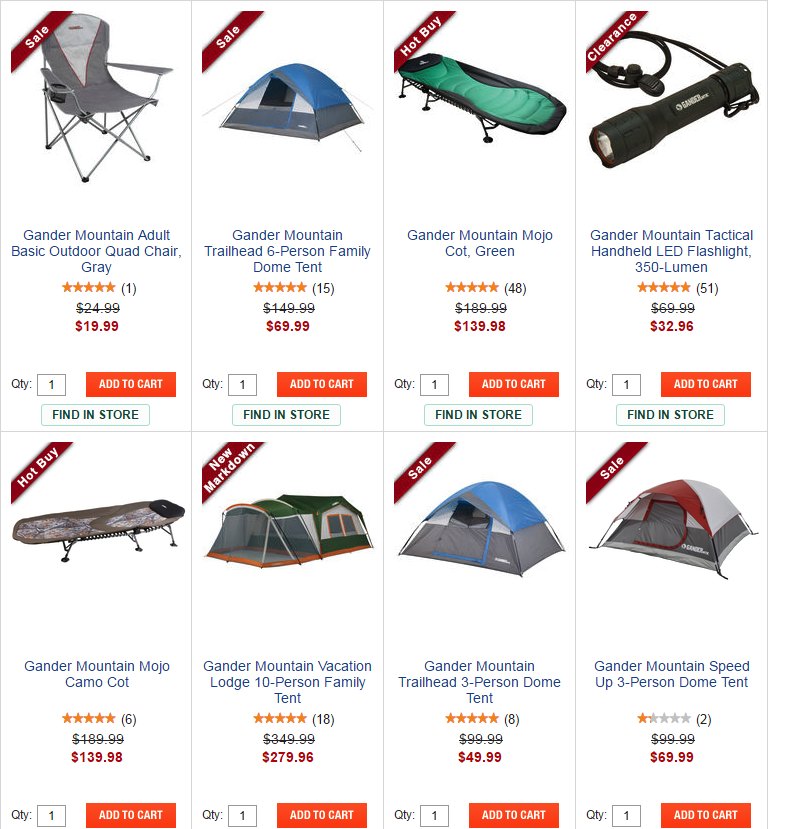Find the Mojo Cot, Green in store
This screenshot has width=794, height=829.
coord(478,415)
